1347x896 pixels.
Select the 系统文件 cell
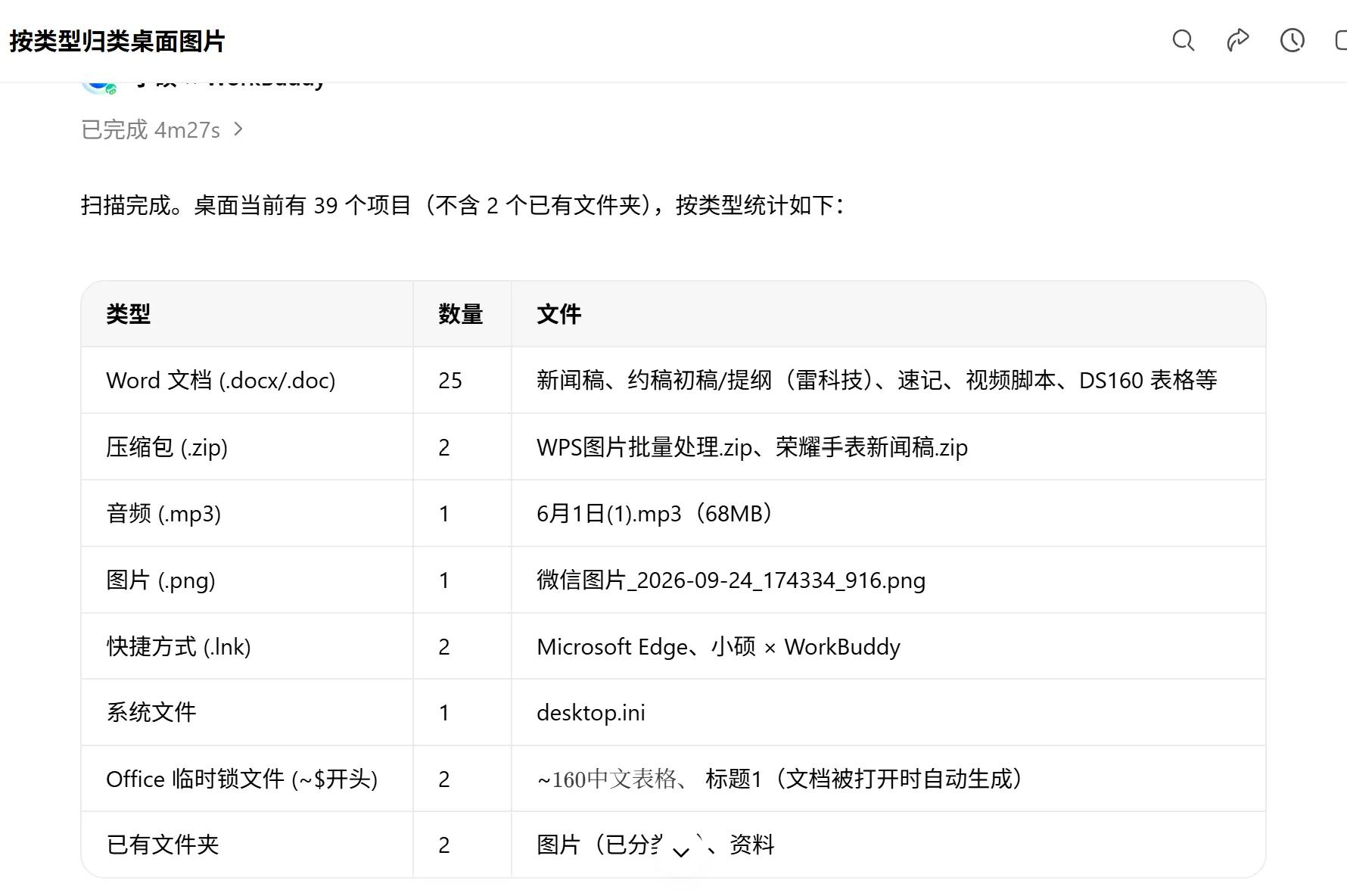pyautogui.click(x=247, y=712)
